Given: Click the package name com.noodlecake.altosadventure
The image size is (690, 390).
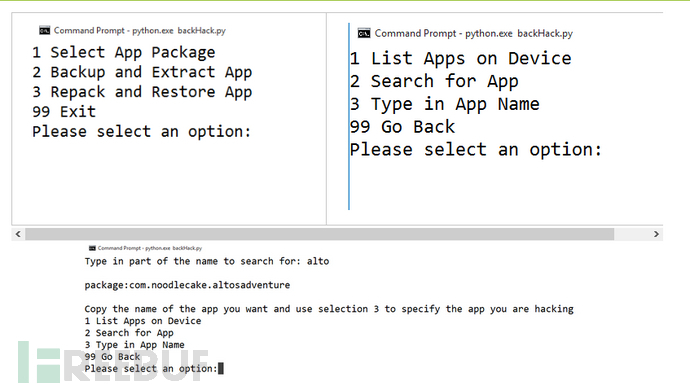Looking at the screenshot, I should (209, 285).
